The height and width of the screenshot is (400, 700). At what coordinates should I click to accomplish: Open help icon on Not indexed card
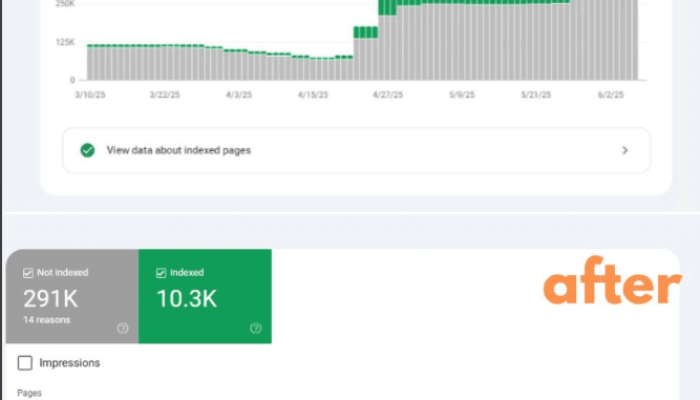(123, 329)
